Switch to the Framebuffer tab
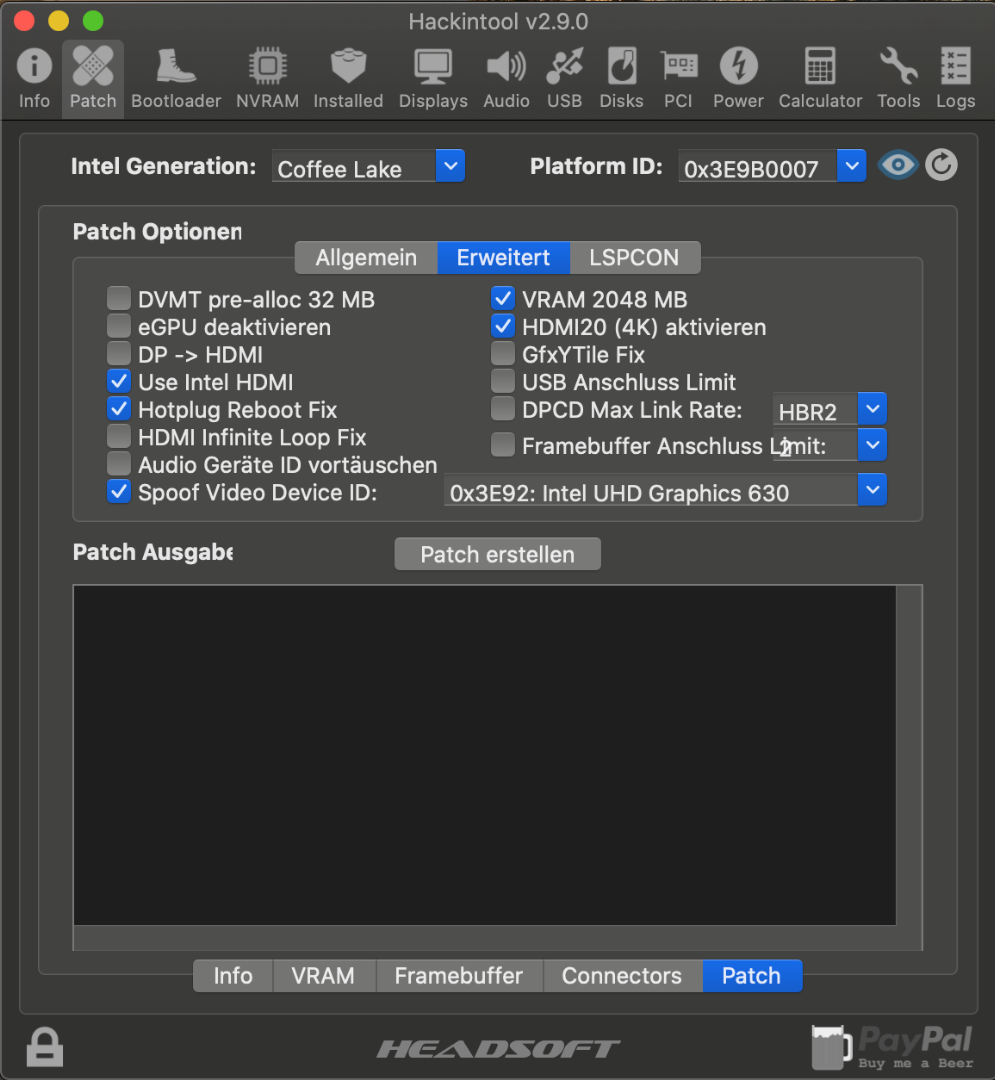Screen dimensions: 995x1080 point(459,975)
